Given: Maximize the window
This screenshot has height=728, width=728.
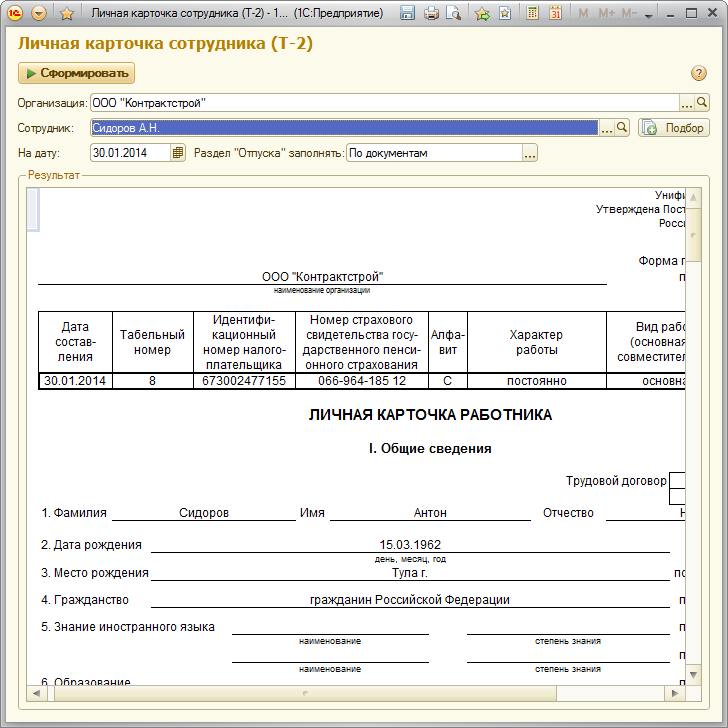Looking at the screenshot, I should 691,13.
